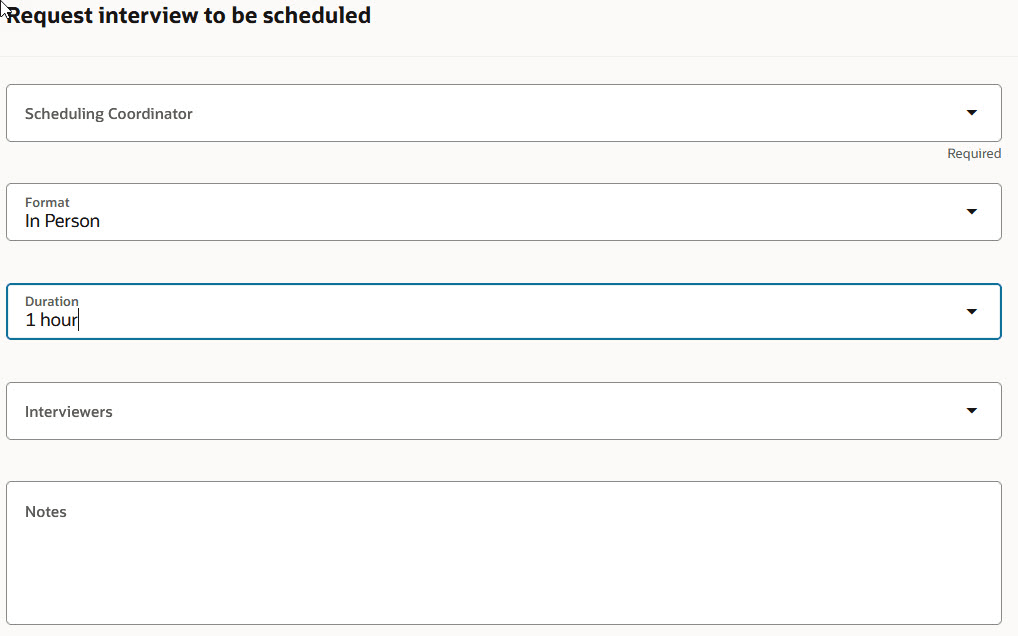The height and width of the screenshot is (636, 1018).
Task: Place cursor after 1 hour text
Action: click(x=78, y=320)
